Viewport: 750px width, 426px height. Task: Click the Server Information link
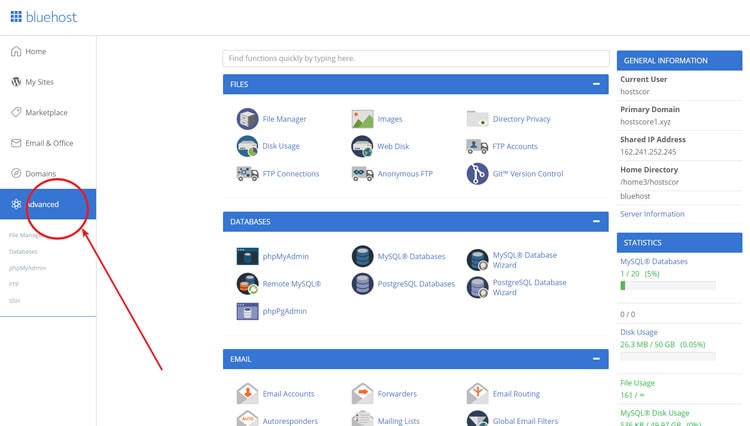pos(652,214)
